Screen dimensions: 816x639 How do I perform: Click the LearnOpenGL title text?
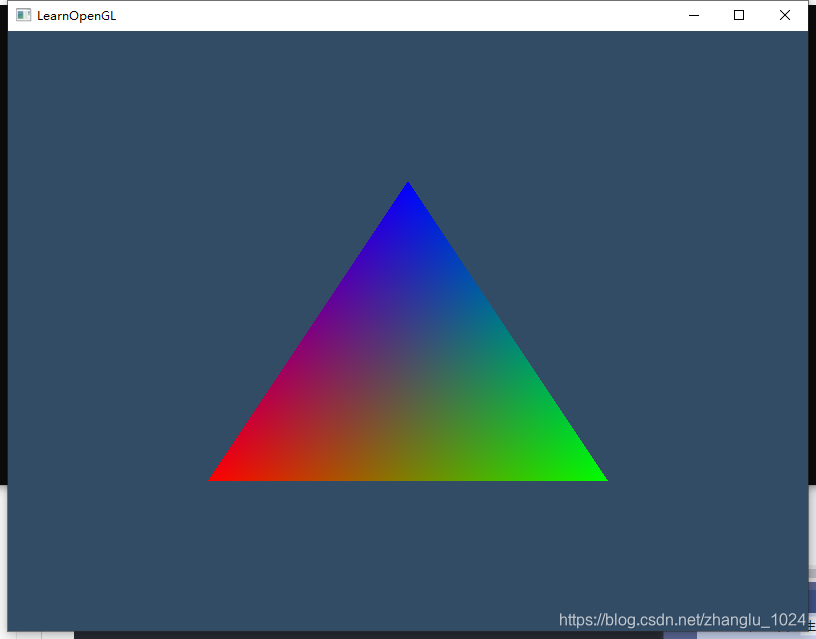coord(76,16)
